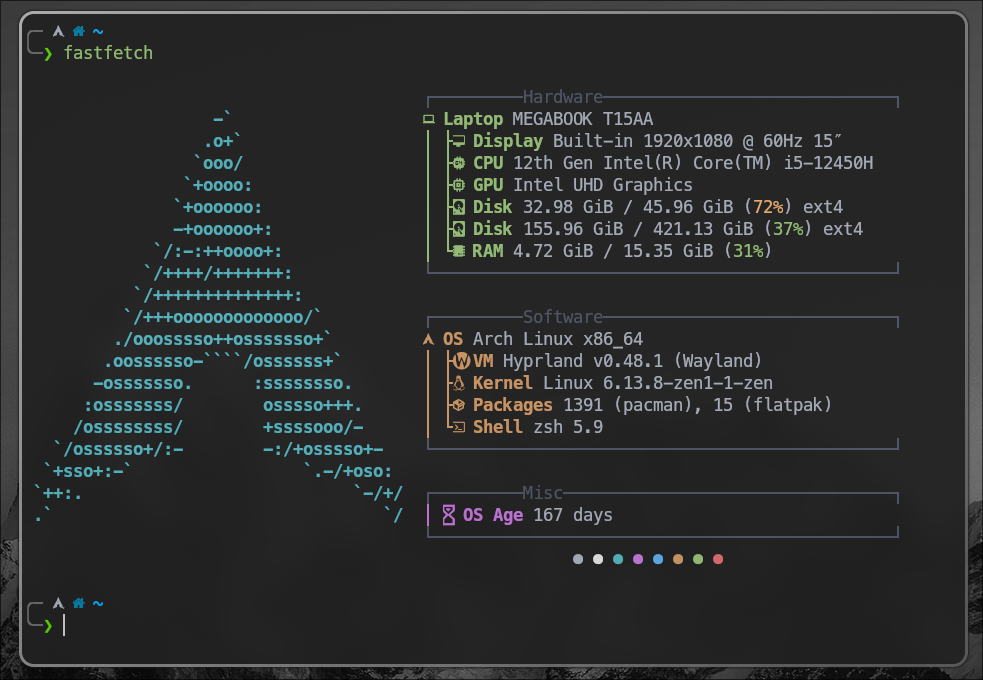This screenshot has height=680, width=983.
Task: Click the home icon in the bottom prompt
Action: pyautogui.click(x=78, y=603)
